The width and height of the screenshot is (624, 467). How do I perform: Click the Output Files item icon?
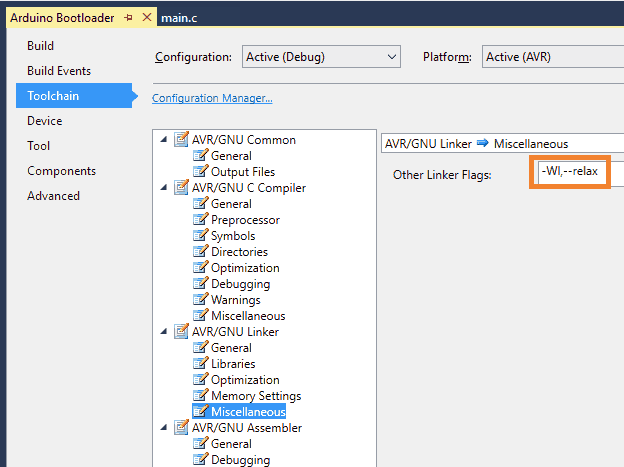[200, 172]
